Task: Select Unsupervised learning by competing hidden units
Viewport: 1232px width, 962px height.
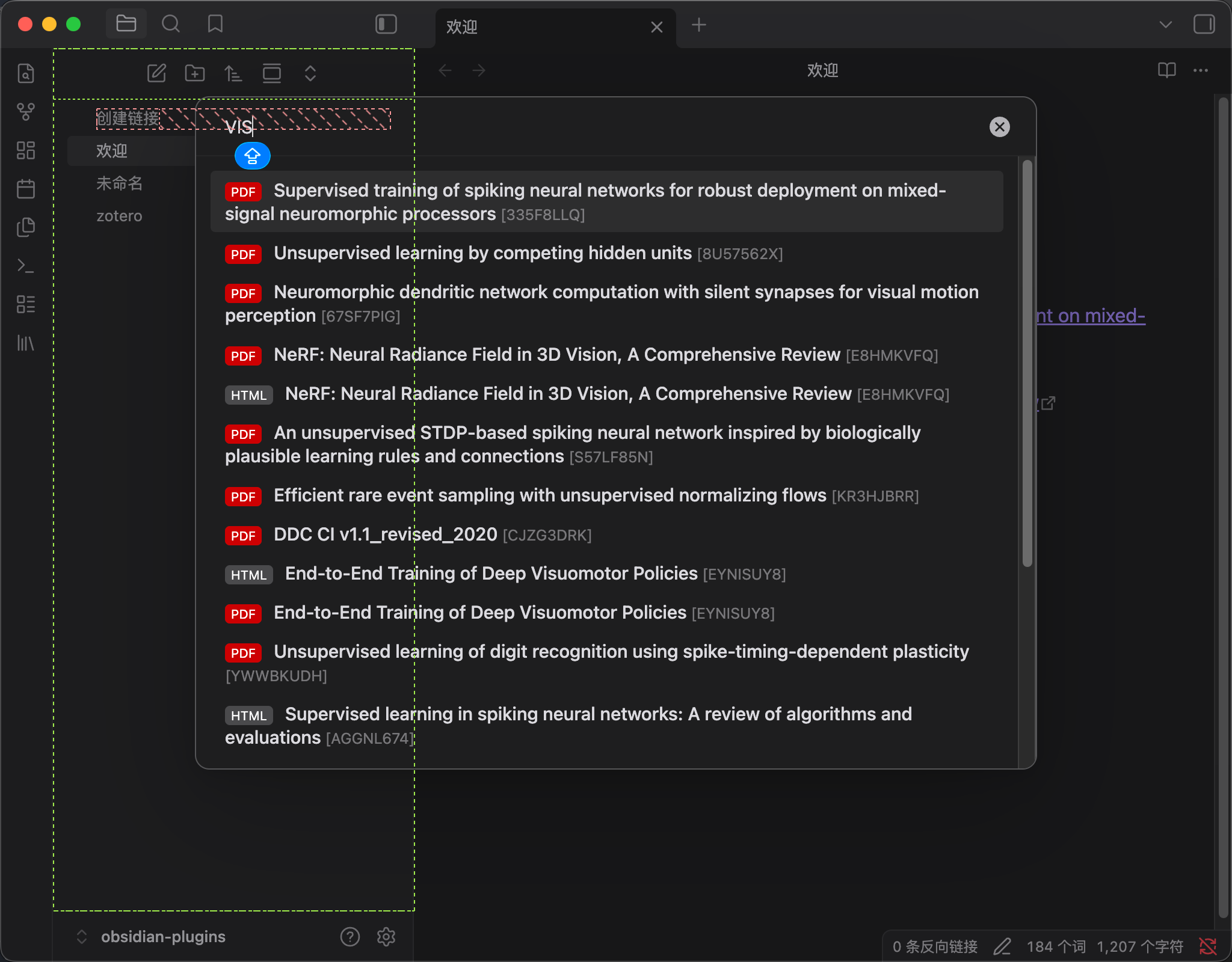Action: pos(482,253)
